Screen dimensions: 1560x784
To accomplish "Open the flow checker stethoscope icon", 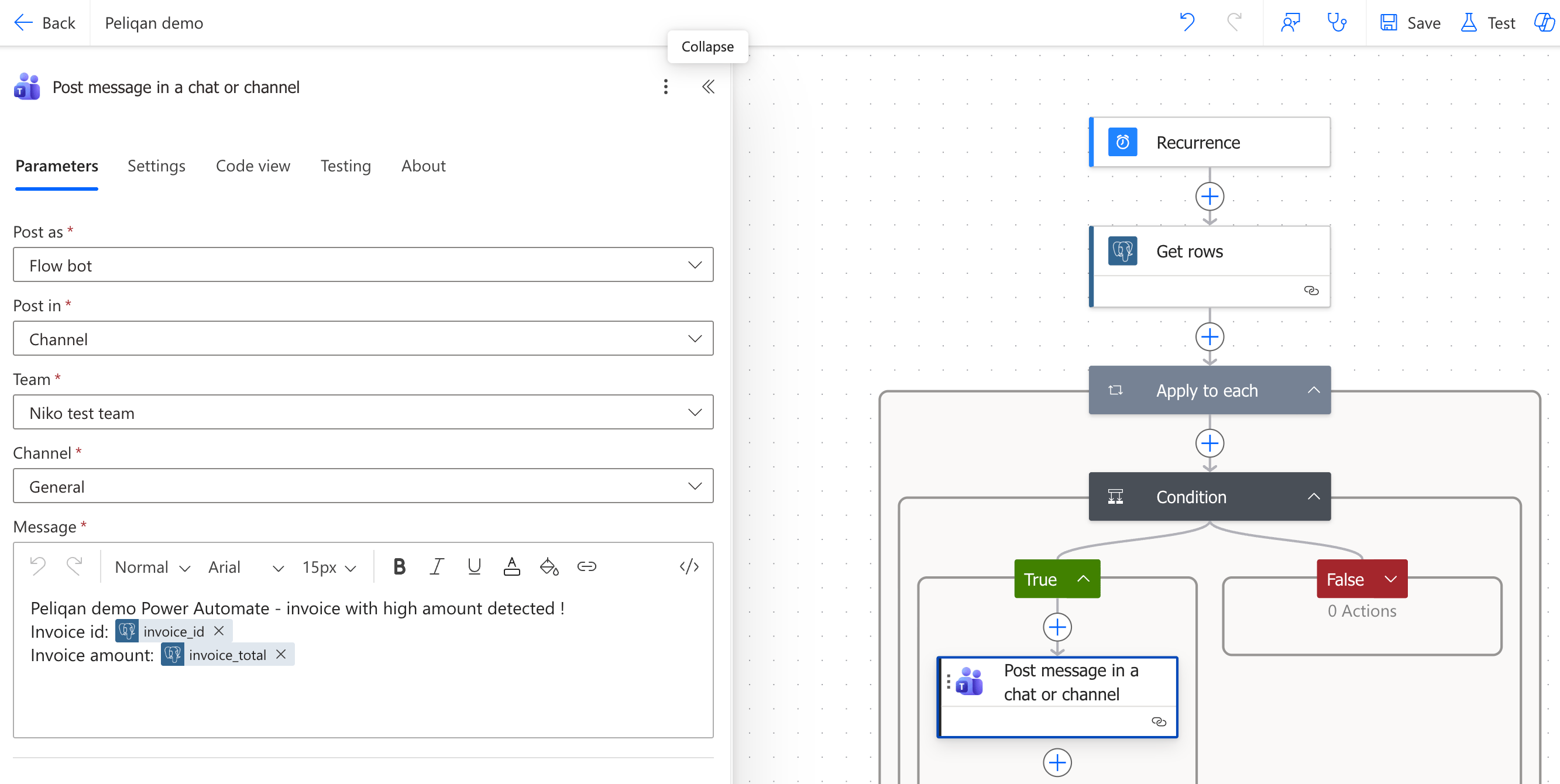I will (1336, 22).
